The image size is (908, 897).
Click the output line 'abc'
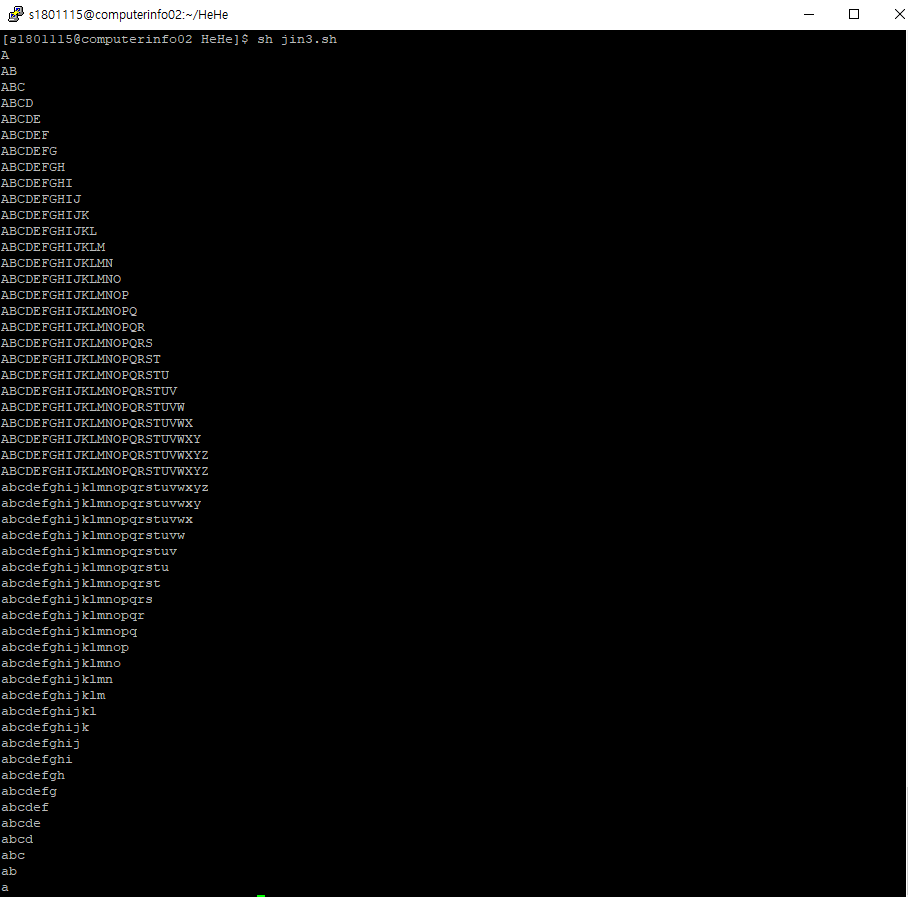point(13,855)
